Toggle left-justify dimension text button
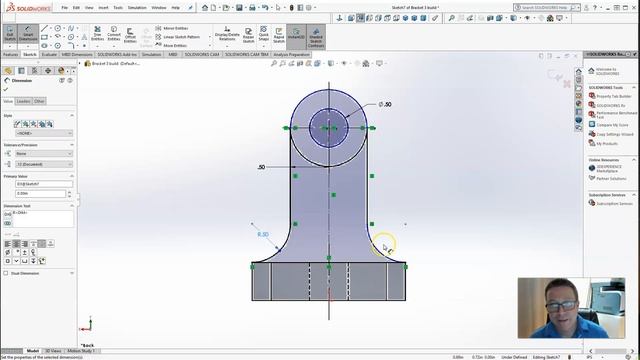This screenshot has width=640, height=360. coord(8,244)
